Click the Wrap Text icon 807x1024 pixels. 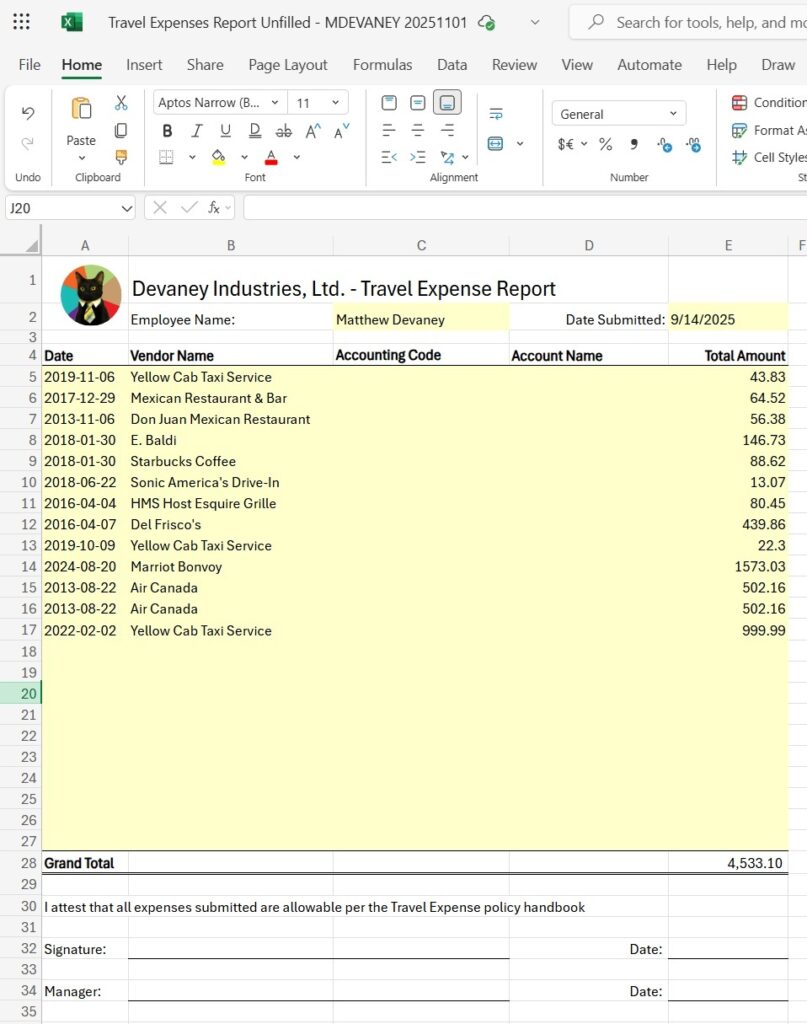[x=496, y=113]
